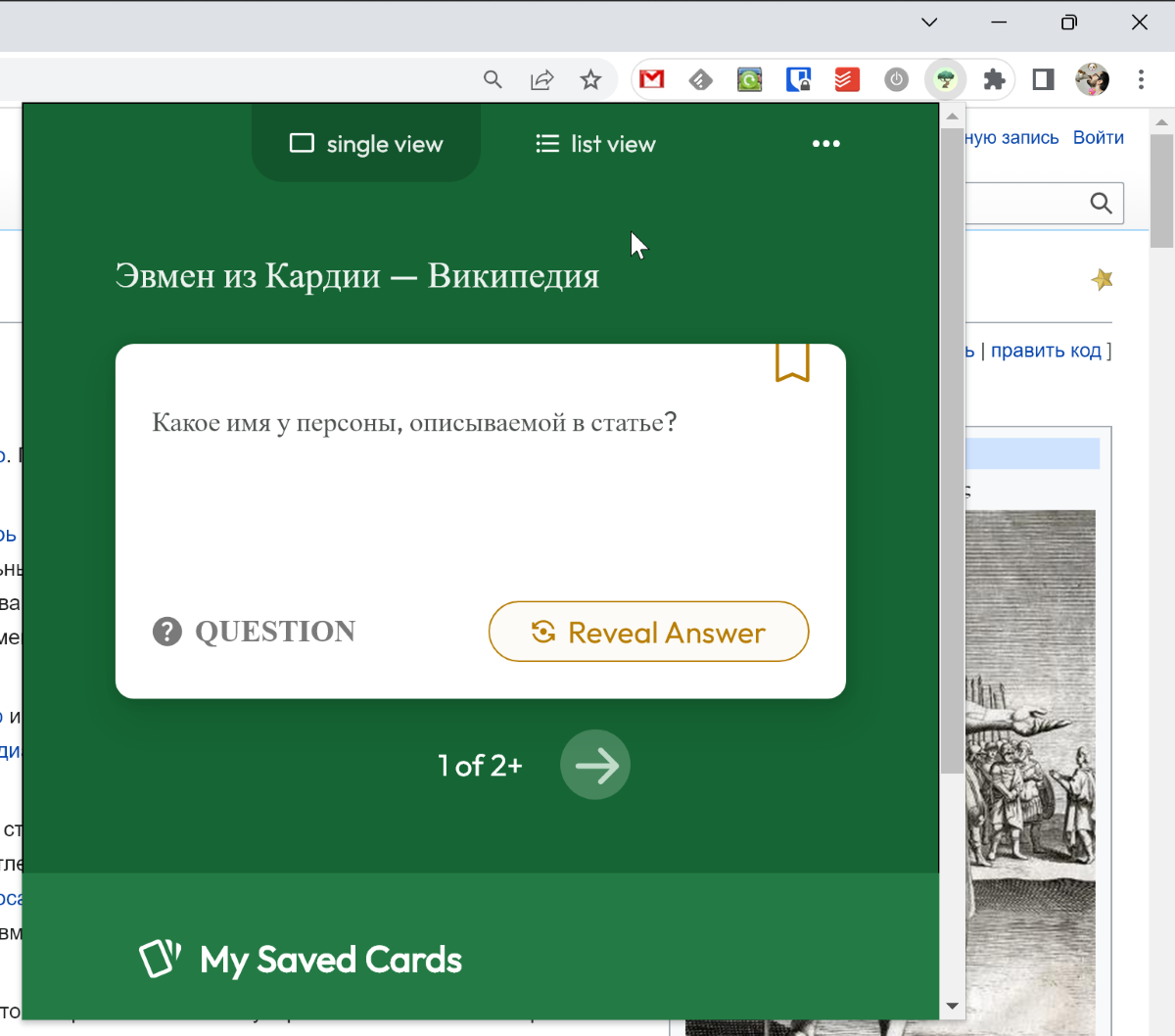Click the popup vertical scrollbar thumb
The width and height of the screenshot is (1175, 1036).
click(x=952, y=450)
